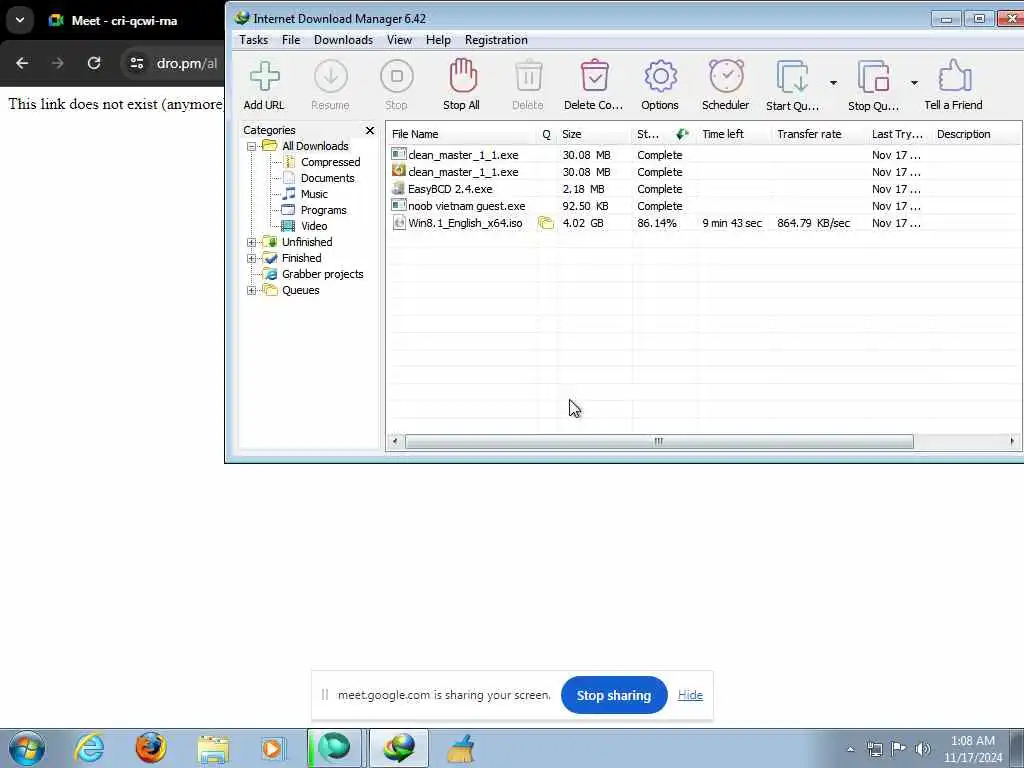Open Stop Queue dropdown arrow
This screenshot has height=768, width=1024.
914,83
